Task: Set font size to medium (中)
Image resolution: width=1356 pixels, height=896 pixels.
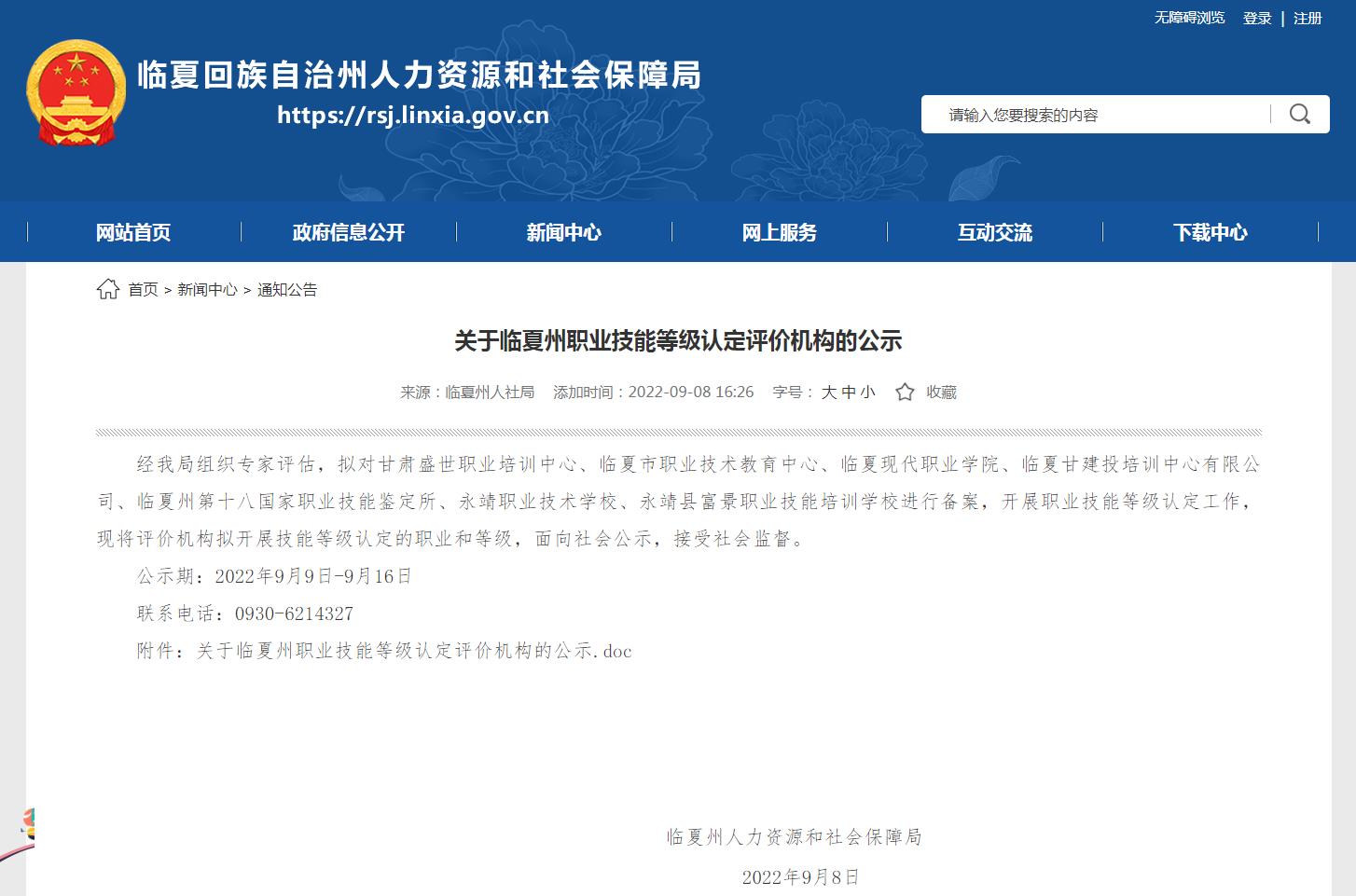Action: [849, 393]
